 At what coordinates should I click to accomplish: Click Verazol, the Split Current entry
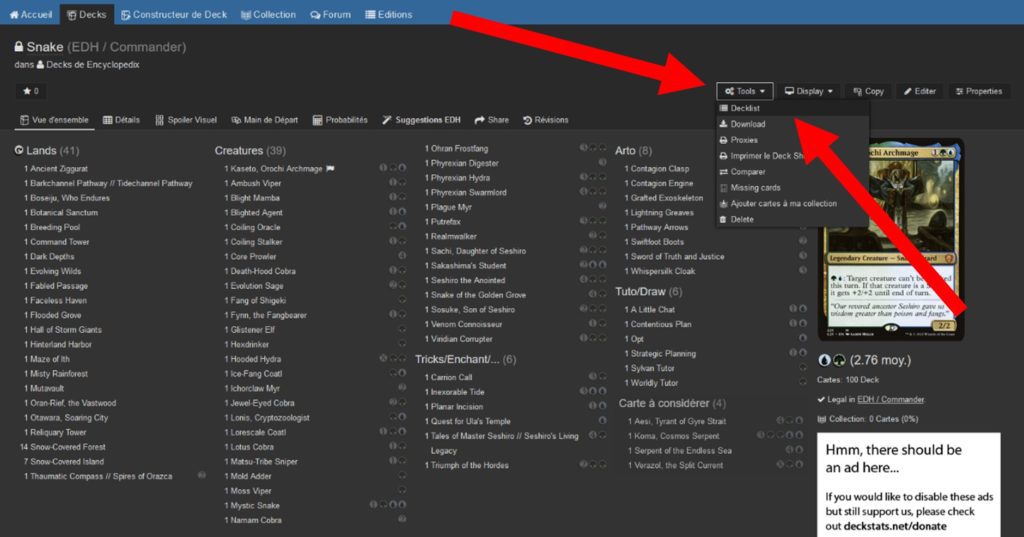(x=679, y=465)
